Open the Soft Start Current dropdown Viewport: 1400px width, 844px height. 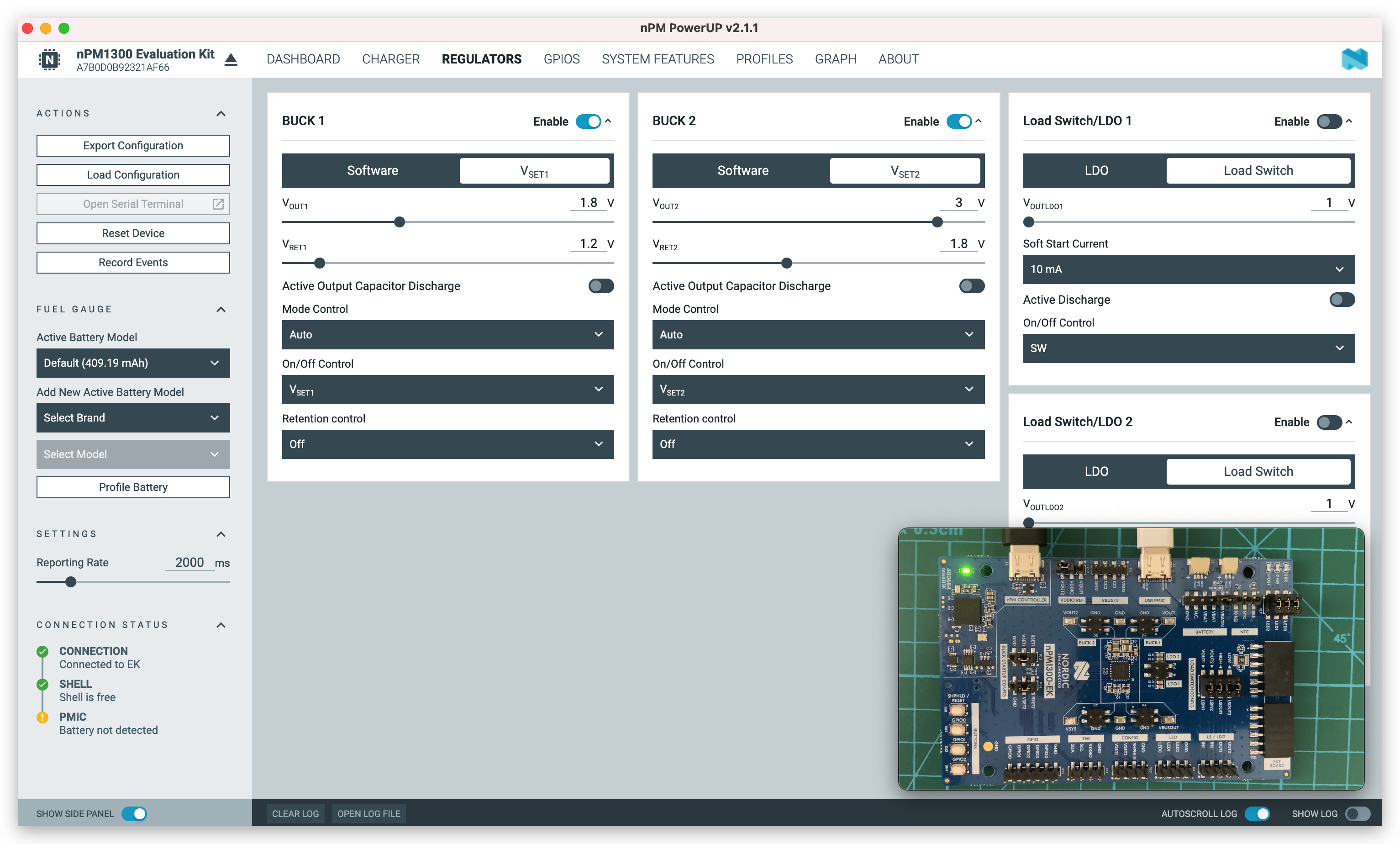click(x=1188, y=269)
